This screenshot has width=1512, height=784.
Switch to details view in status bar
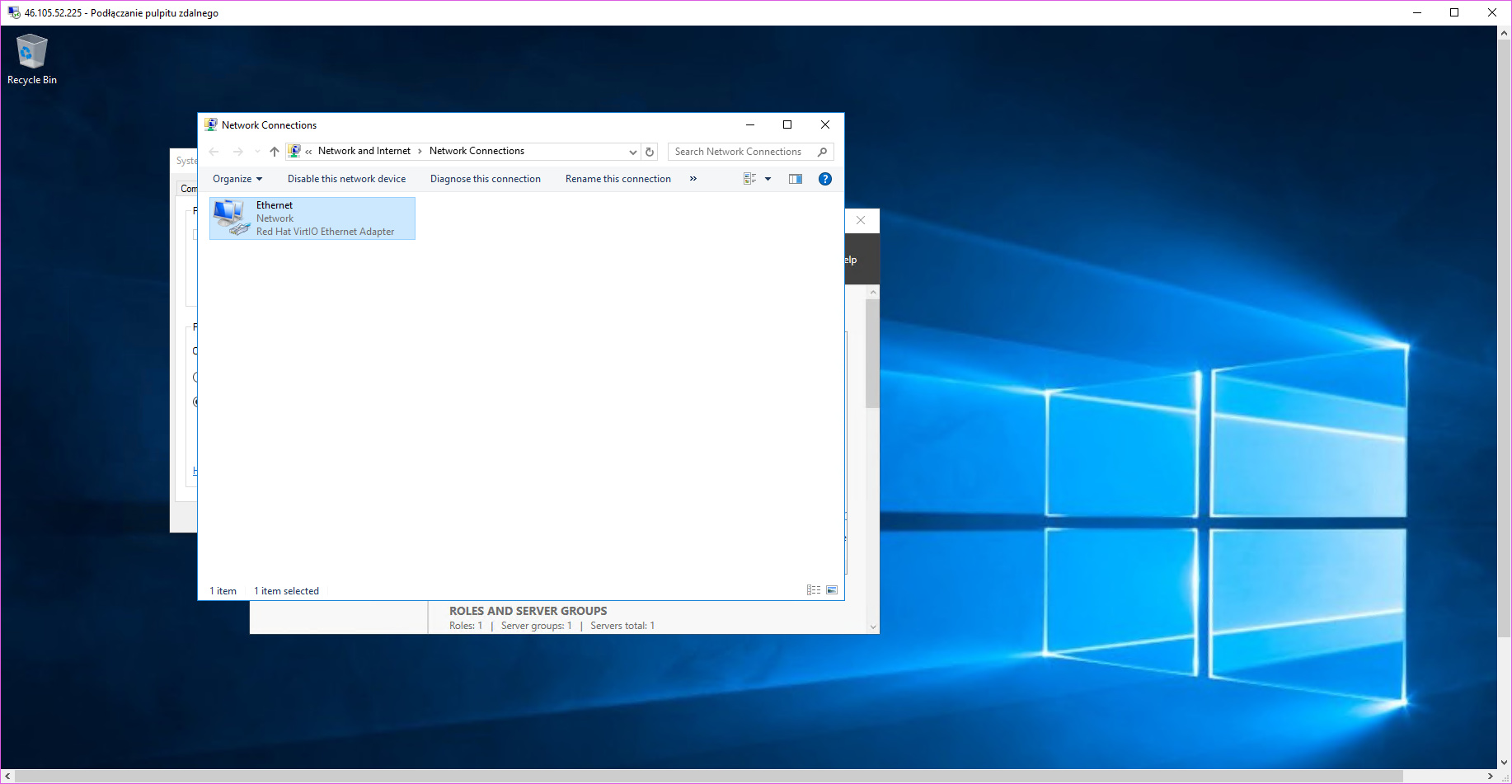coord(814,590)
